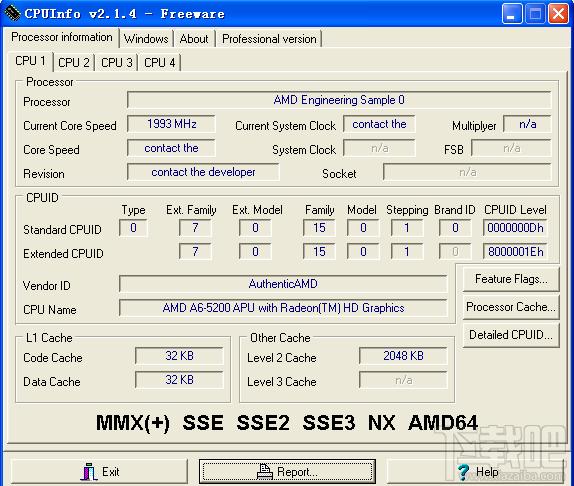The height and width of the screenshot is (486, 574).
Task: Click the 'Extended CPUID' row label
Action: coord(63,254)
